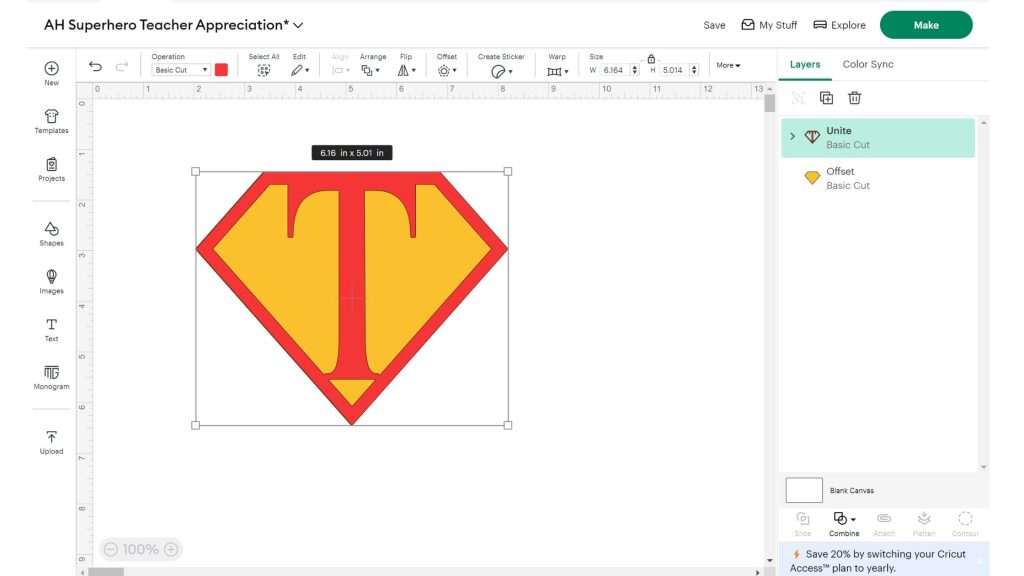1024x576 pixels.
Task: Open the Align dropdown
Action: point(340,71)
